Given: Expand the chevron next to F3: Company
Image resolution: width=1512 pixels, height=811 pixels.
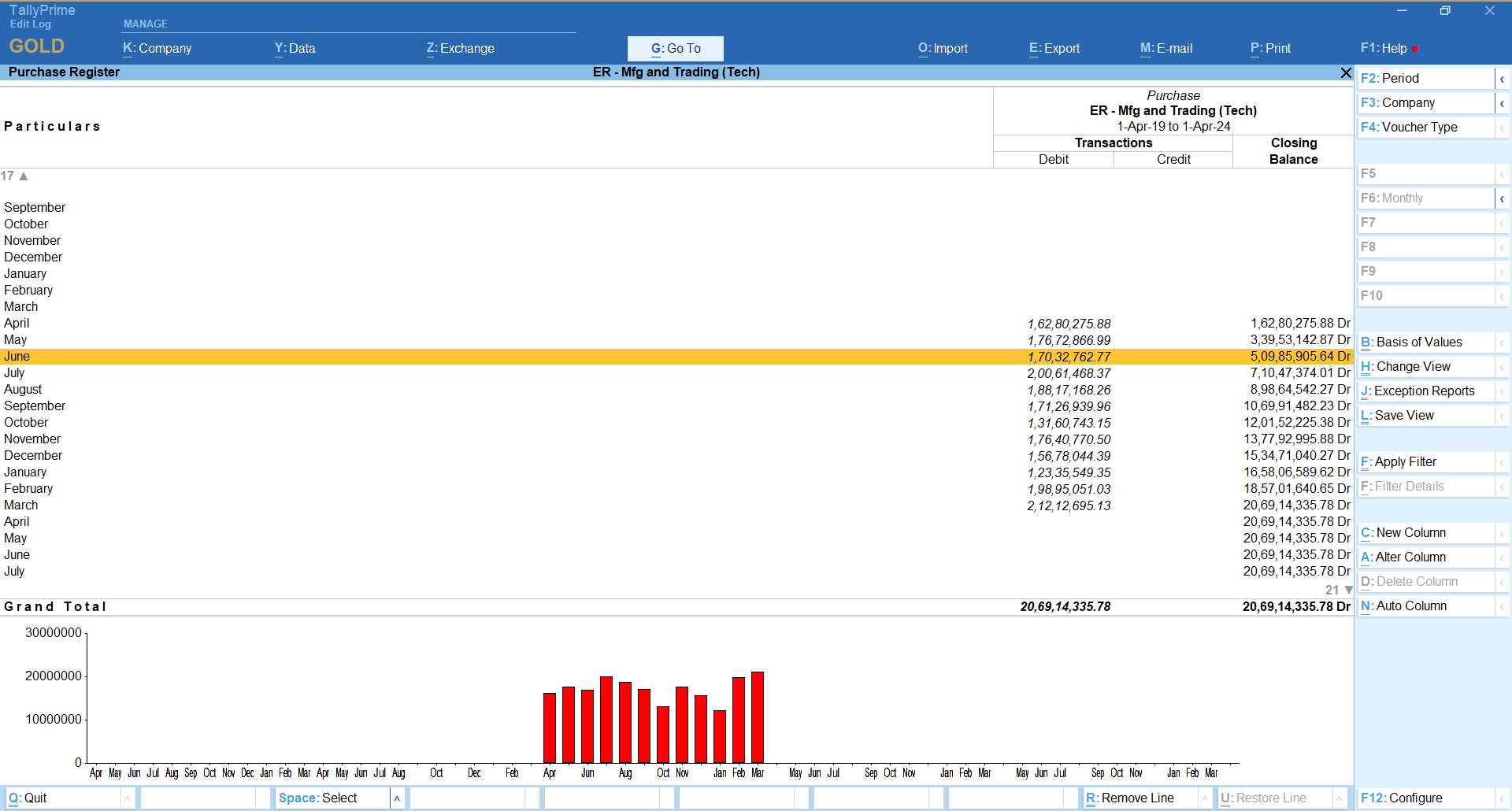Looking at the screenshot, I should tap(1502, 103).
